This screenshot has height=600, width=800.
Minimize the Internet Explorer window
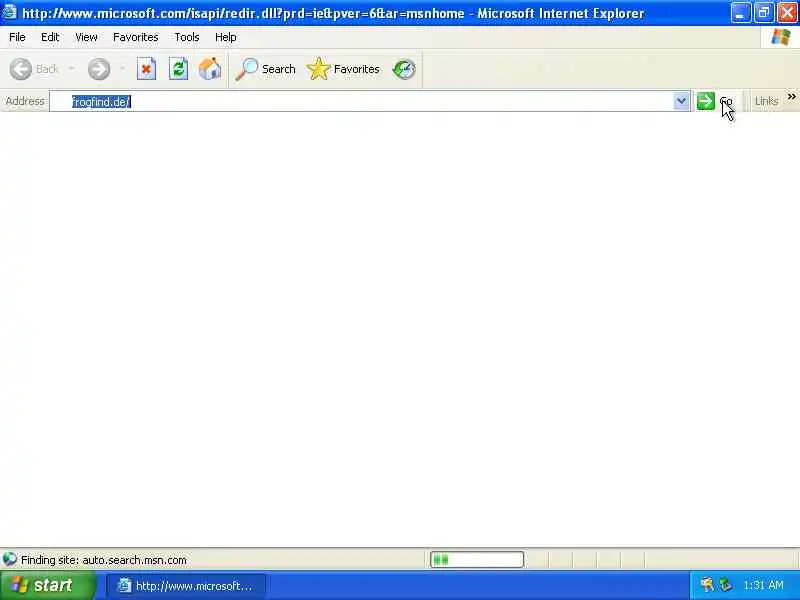[740, 13]
